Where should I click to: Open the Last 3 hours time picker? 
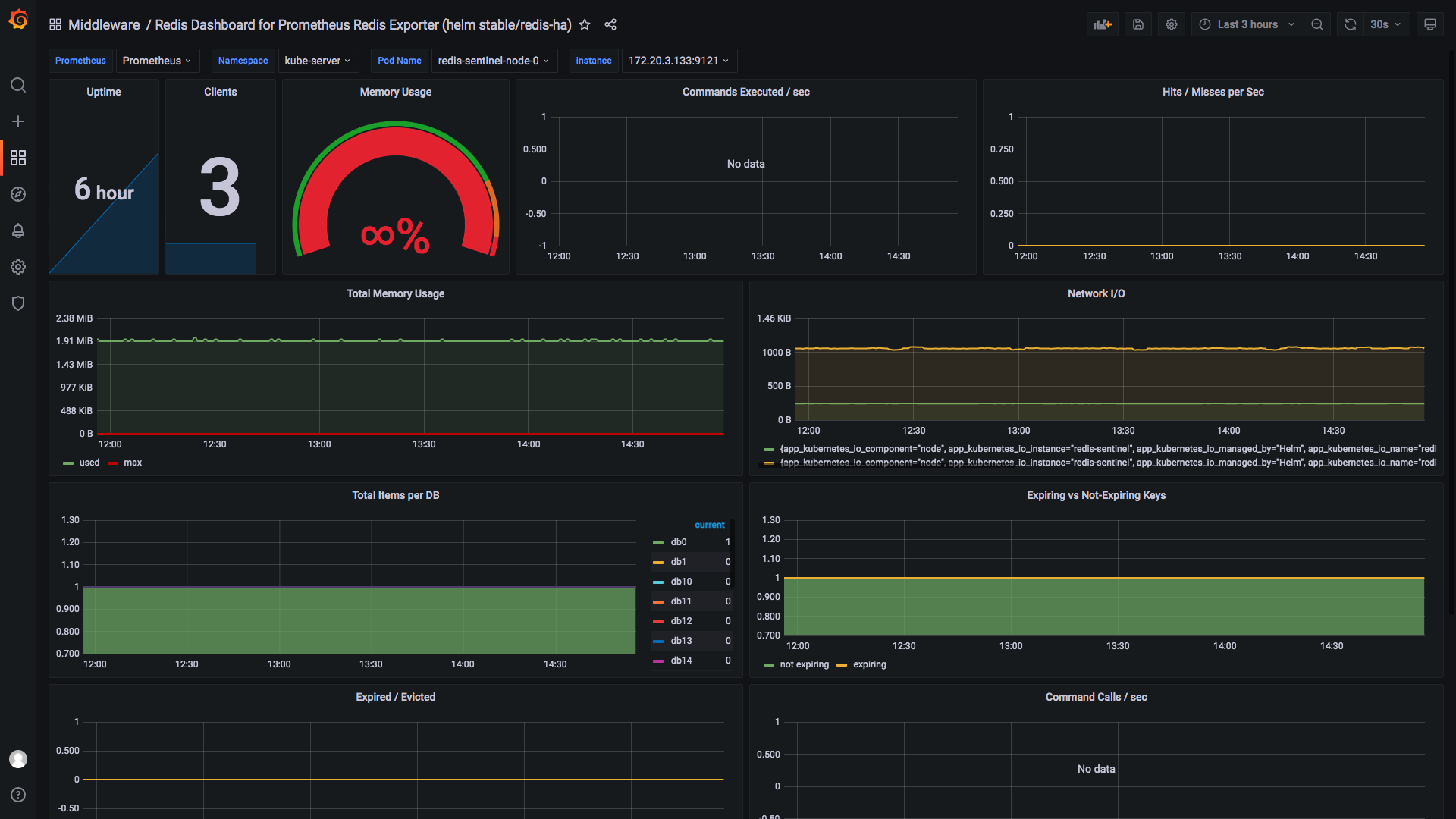coord(1247,24)
